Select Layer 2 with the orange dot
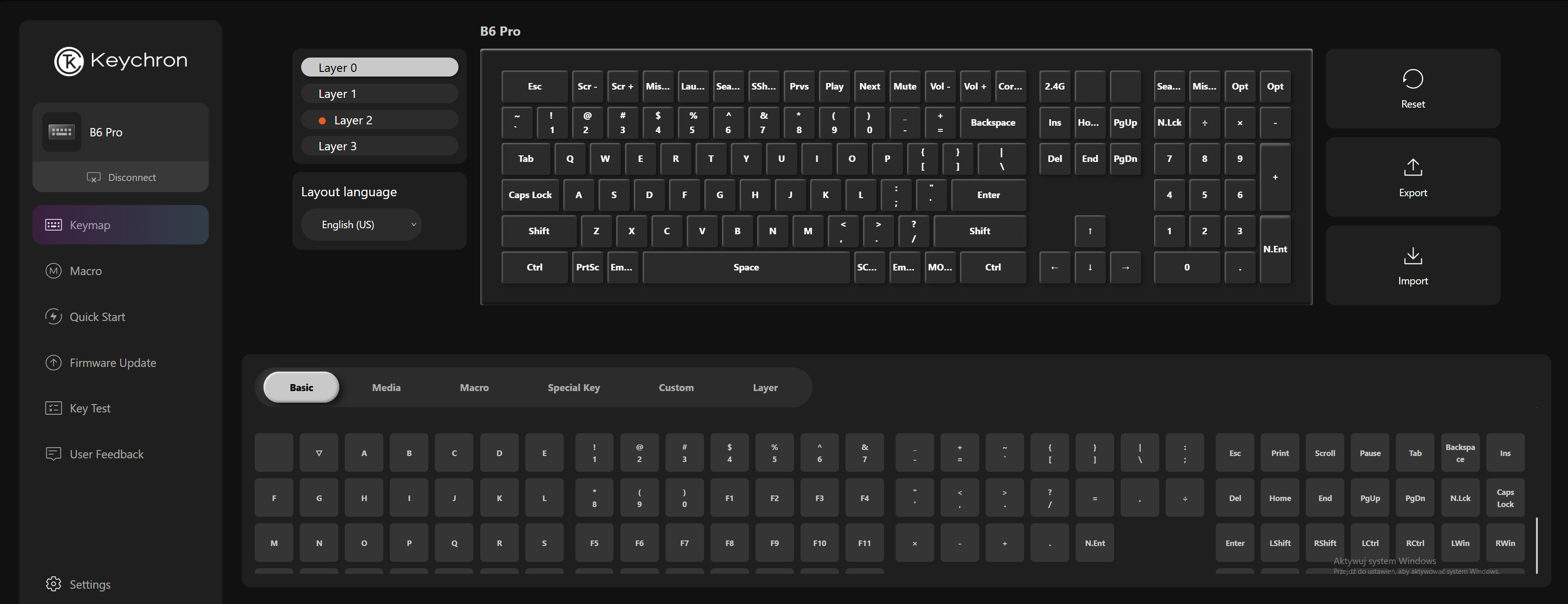Viewport: 1568px width, 604px height. click(x=379, y=120)
